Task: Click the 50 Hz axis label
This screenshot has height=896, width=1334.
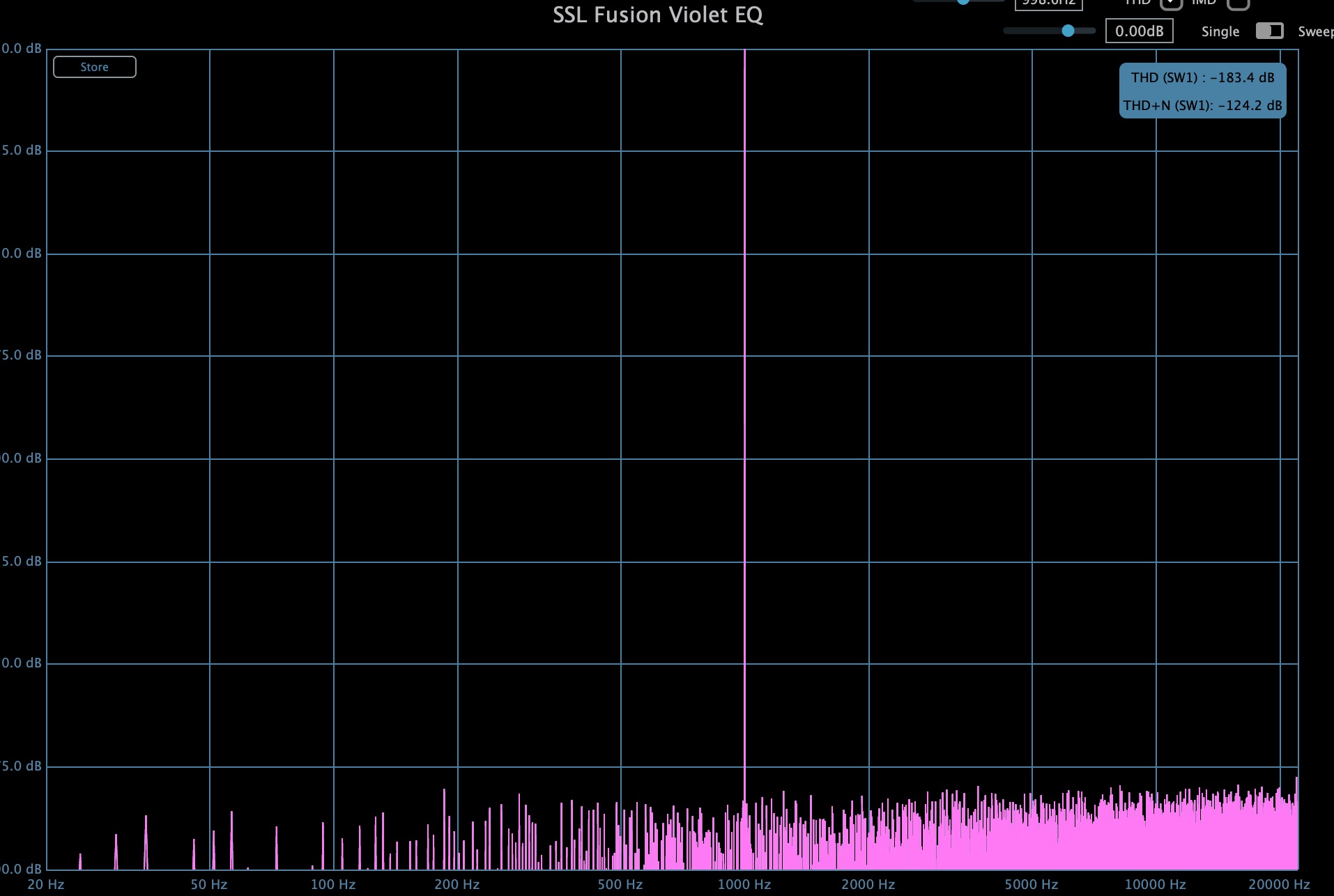Action: (x=209, y=885)
